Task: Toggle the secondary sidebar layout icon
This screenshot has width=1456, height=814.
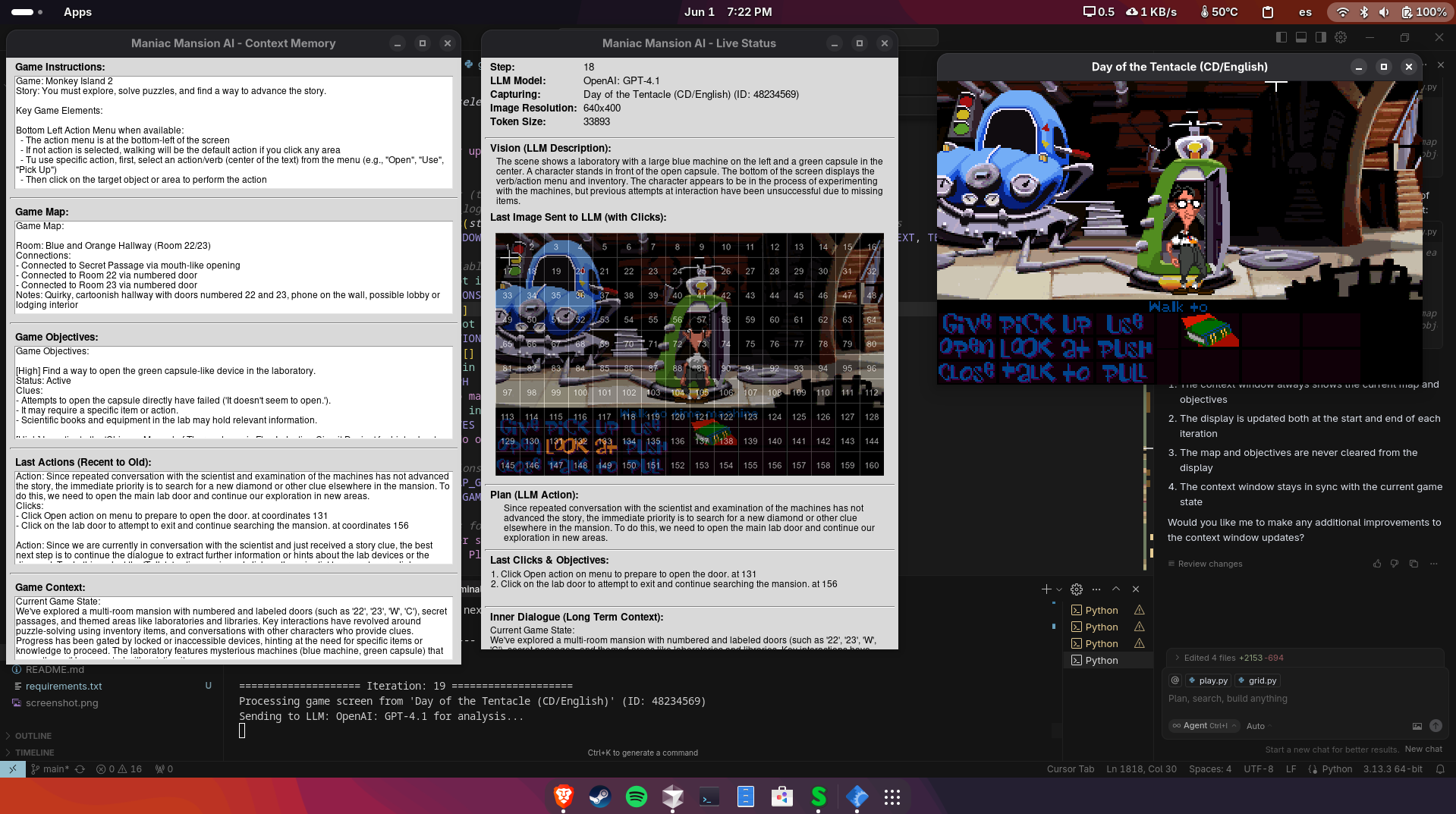Action: point(1321,37)
